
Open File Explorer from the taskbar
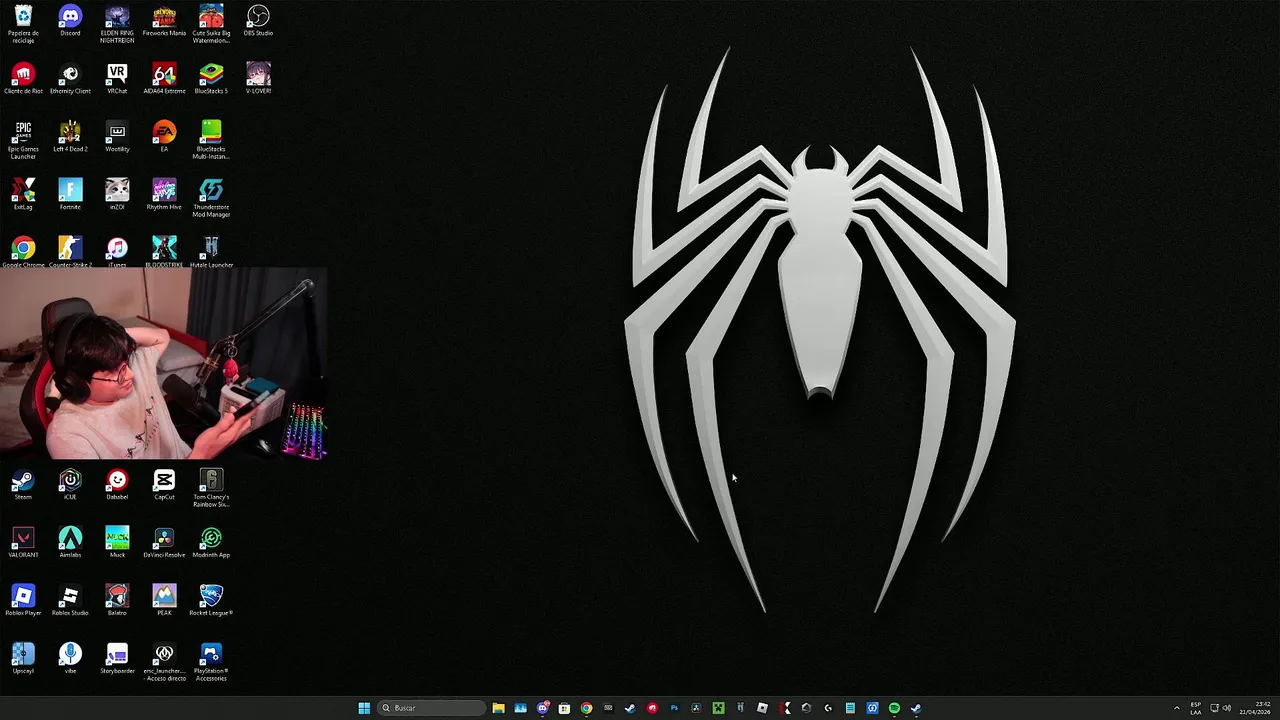point(498,708)
